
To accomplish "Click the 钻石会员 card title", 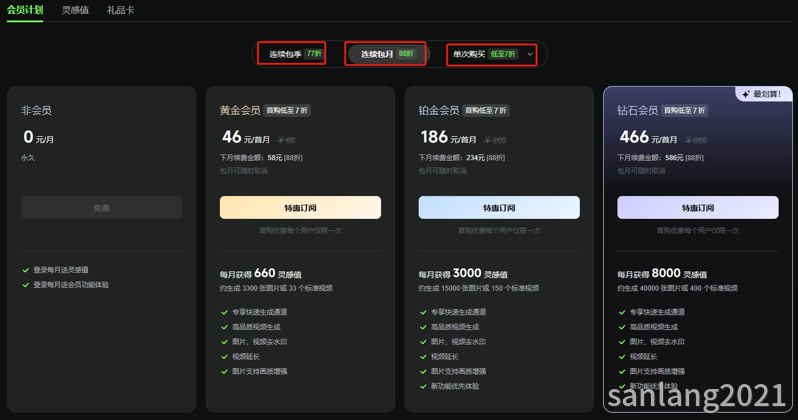I will coord(638,110).
